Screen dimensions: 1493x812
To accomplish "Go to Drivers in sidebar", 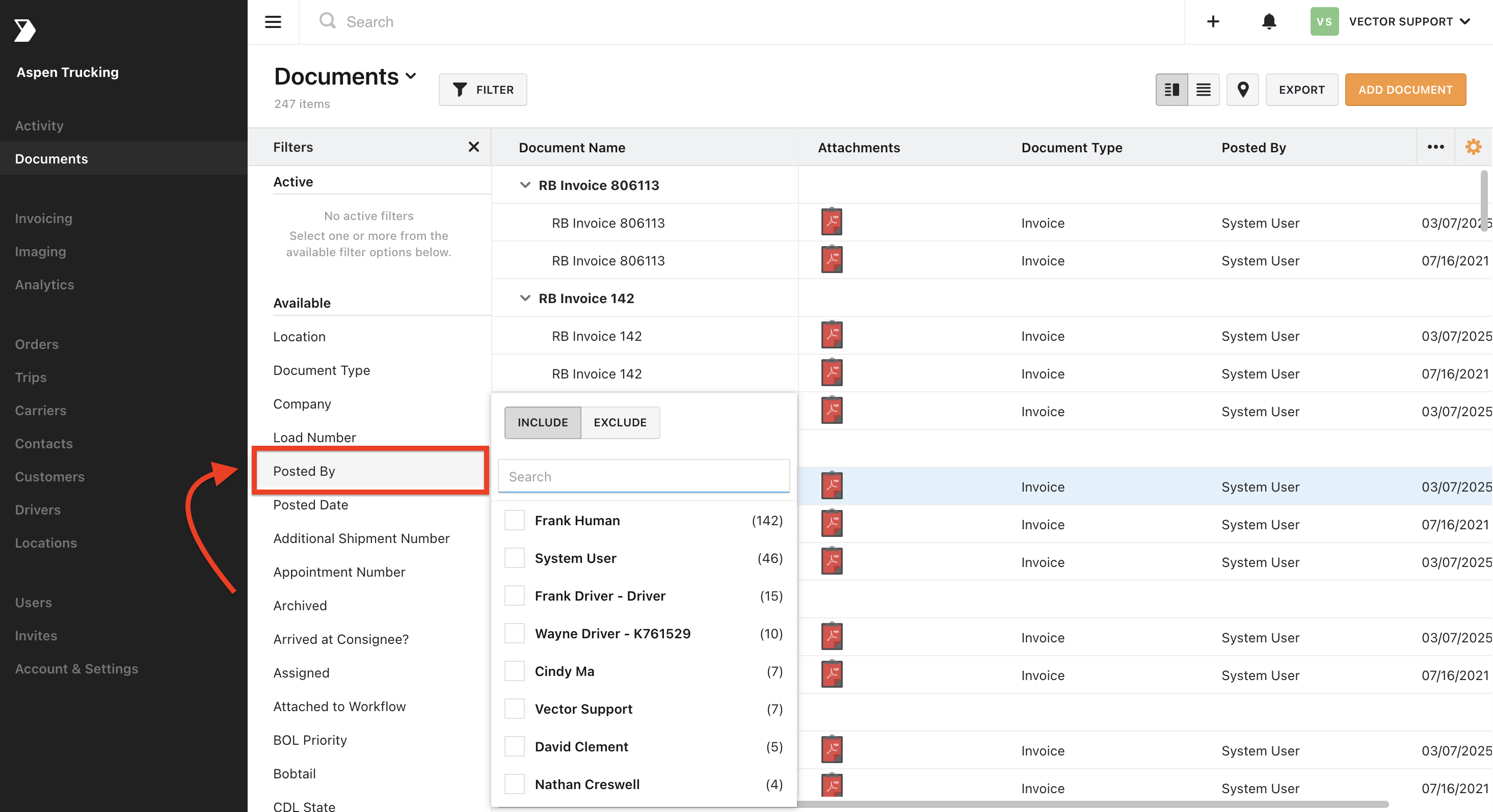I will pyautogui.click(x=38, y=510).
